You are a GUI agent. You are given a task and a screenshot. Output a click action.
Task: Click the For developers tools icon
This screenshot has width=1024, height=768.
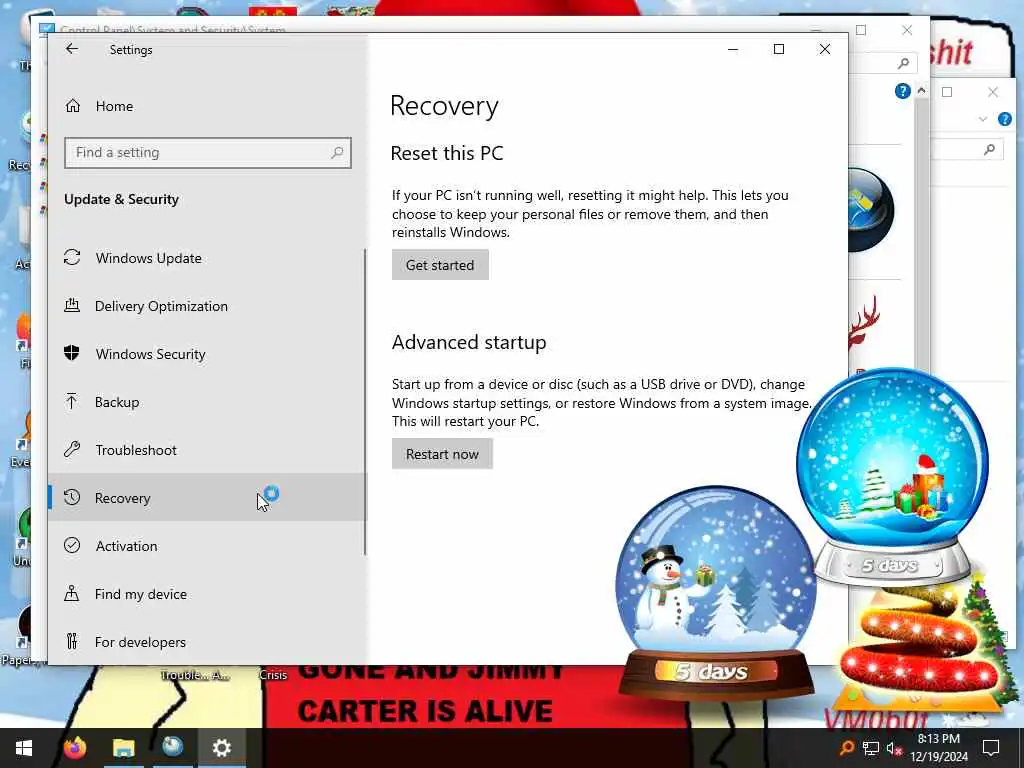coord(72,641)
